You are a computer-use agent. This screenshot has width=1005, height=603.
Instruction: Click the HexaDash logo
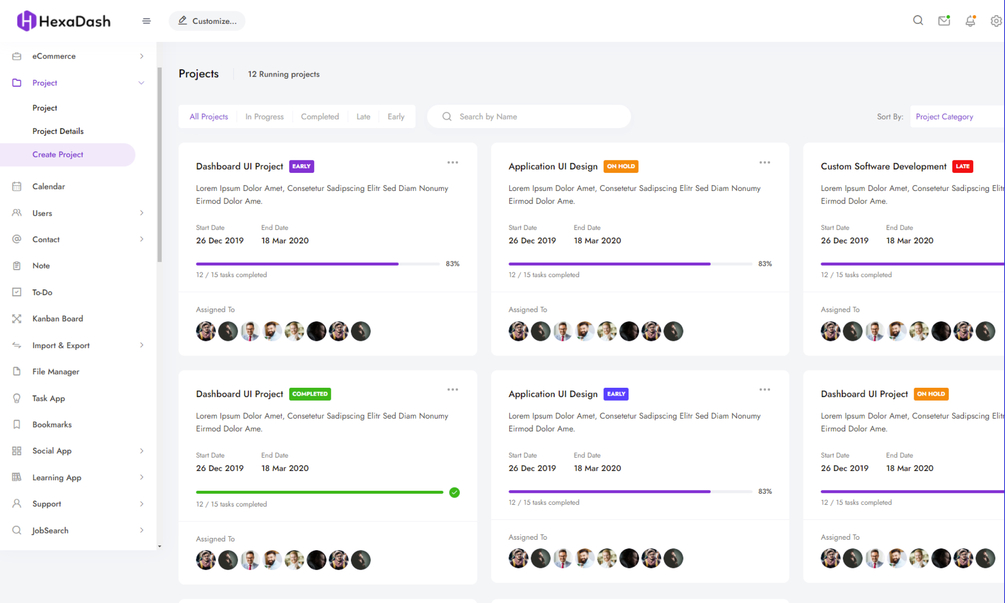coord(64,21)
